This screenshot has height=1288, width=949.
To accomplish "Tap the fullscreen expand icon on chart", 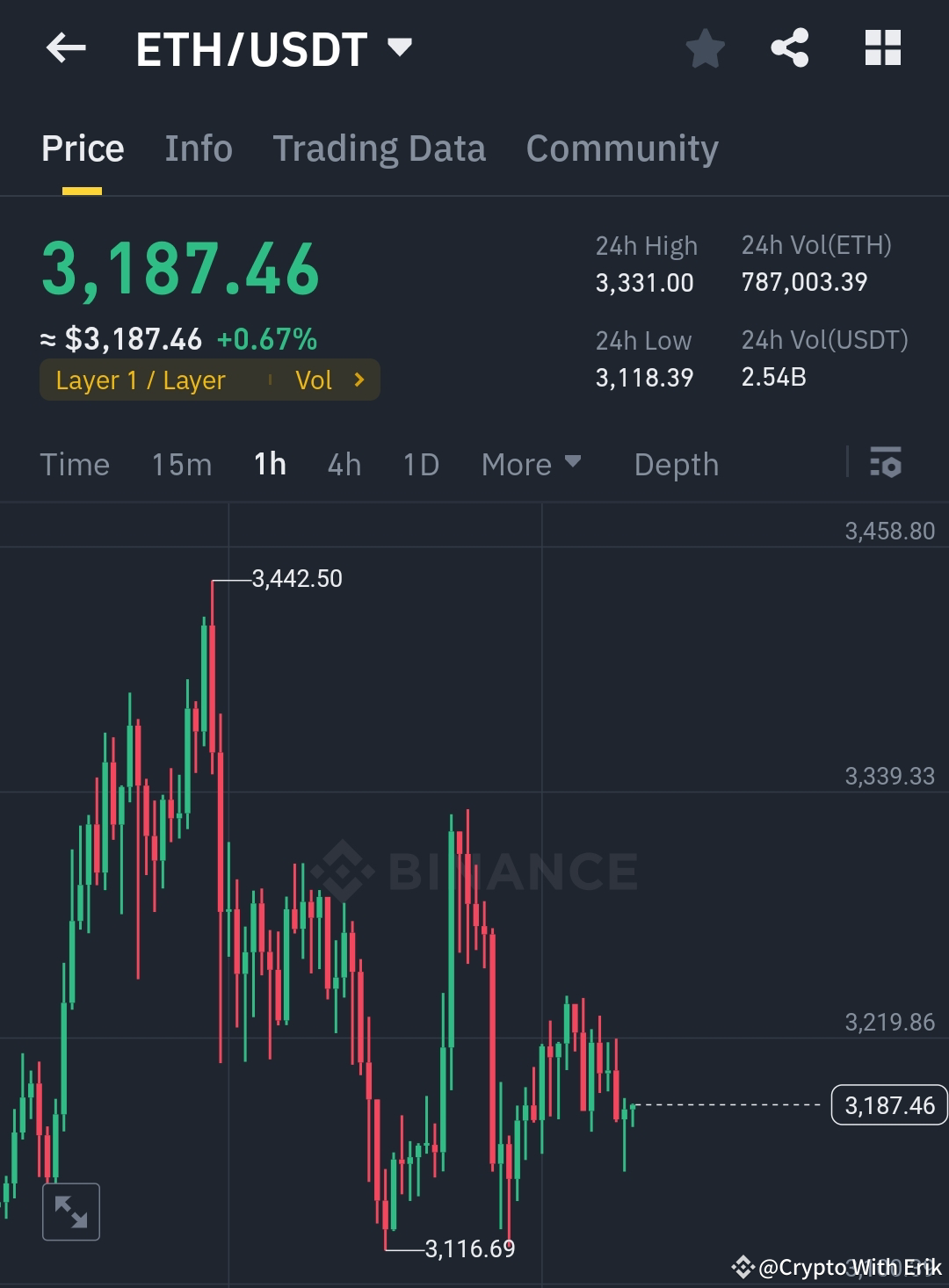I will (71, 1212).
